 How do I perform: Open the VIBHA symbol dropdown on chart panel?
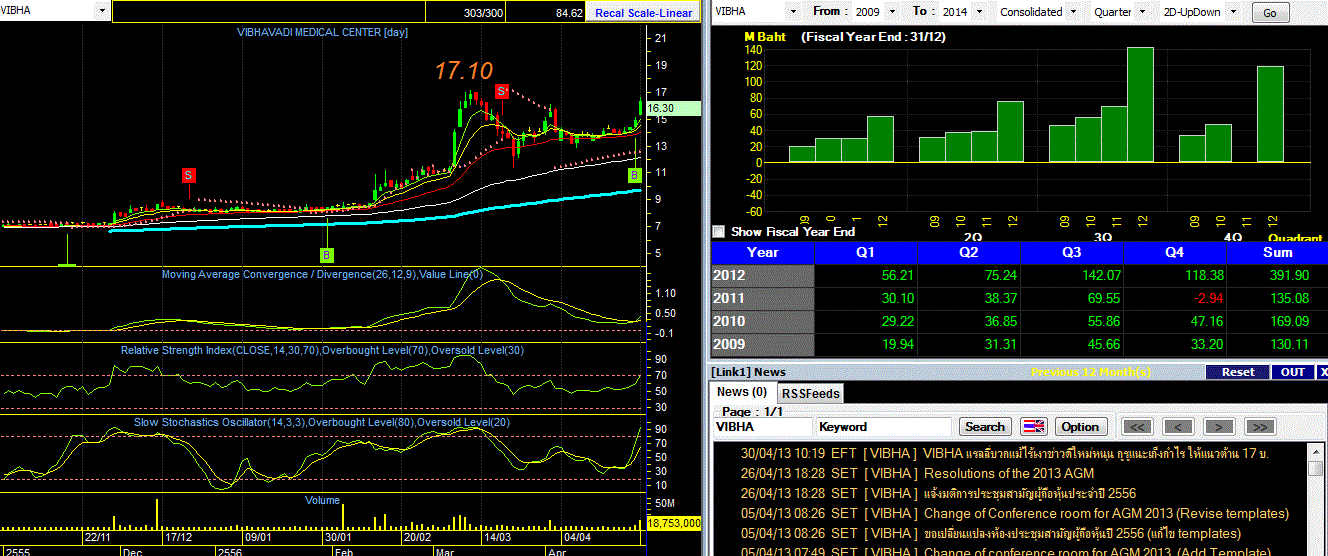103,11
